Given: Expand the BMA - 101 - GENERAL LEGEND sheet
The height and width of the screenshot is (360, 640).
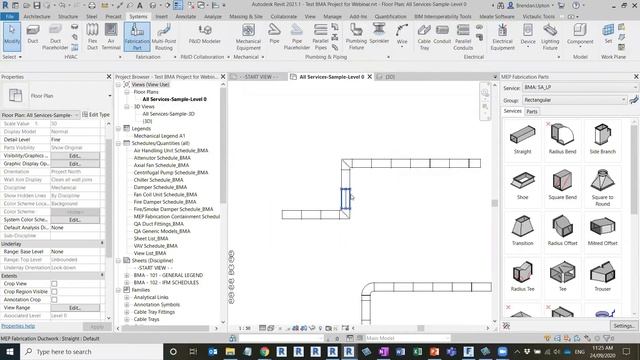Looking at the screenshot, I should pos(127,276).
